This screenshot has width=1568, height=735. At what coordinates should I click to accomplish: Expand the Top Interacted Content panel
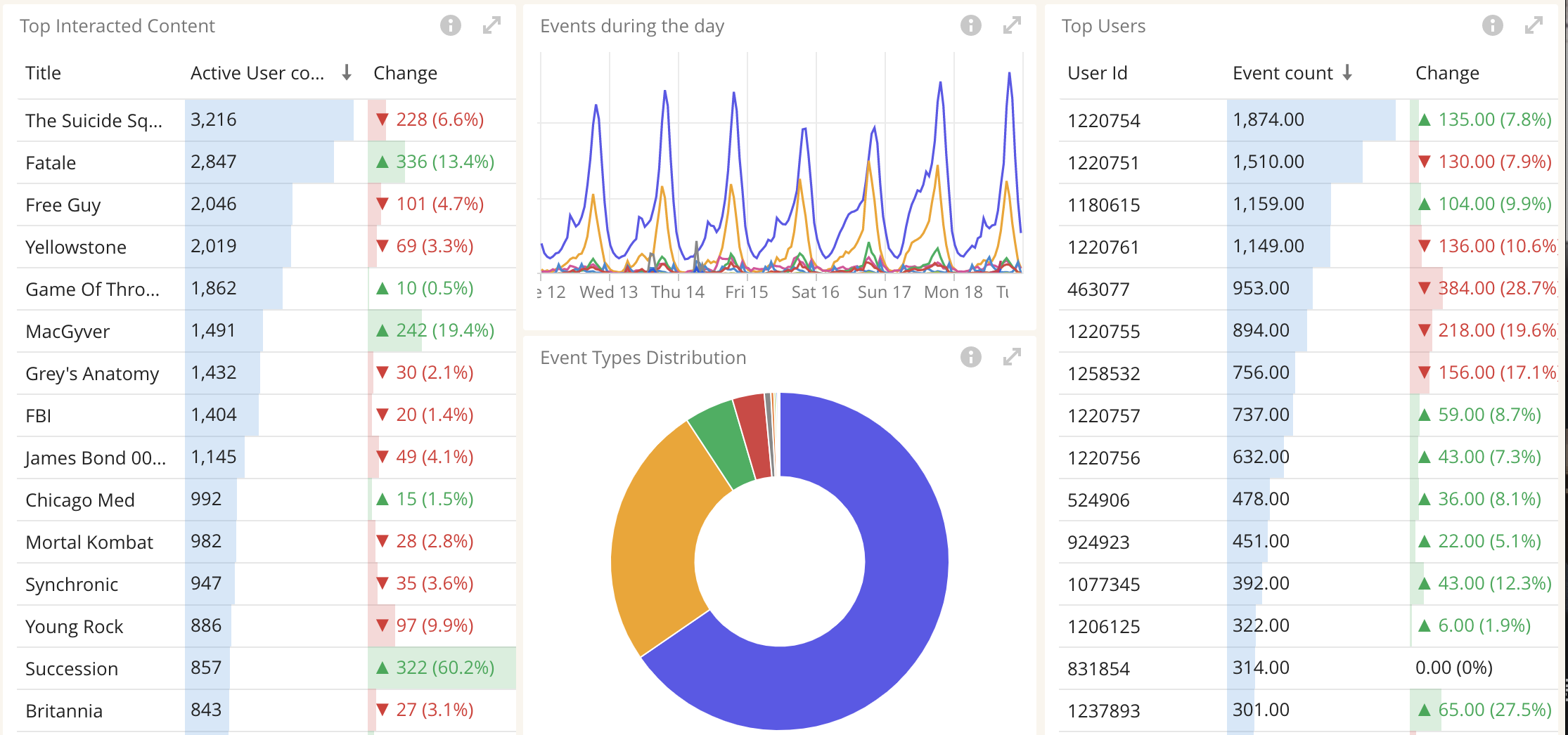pyautogui.click(x=492, y=26)
